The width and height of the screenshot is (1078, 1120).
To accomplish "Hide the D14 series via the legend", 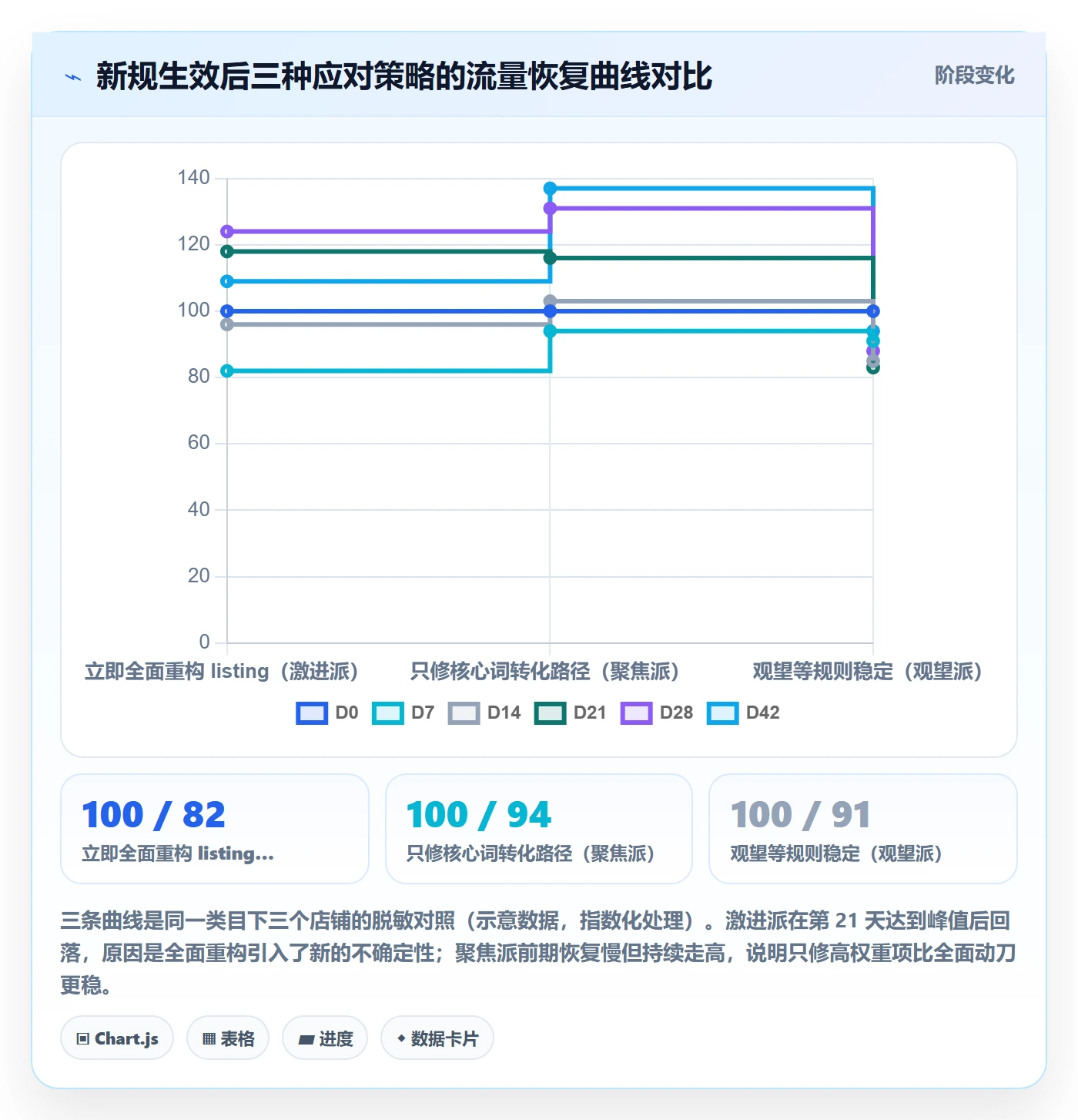I will click(x=484, y=713).
